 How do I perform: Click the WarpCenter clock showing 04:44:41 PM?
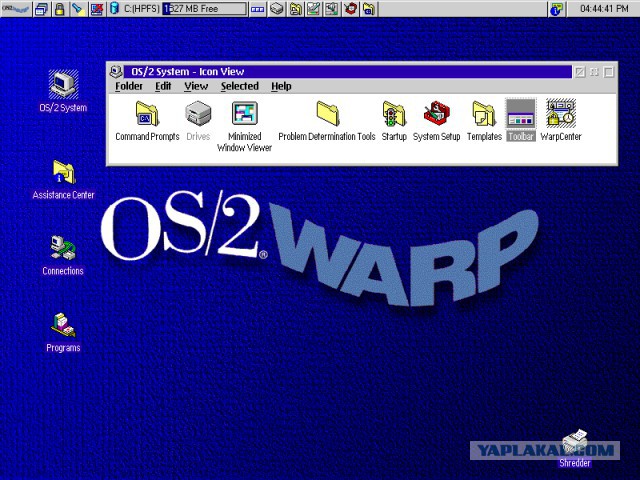click(x=604, y=9)
